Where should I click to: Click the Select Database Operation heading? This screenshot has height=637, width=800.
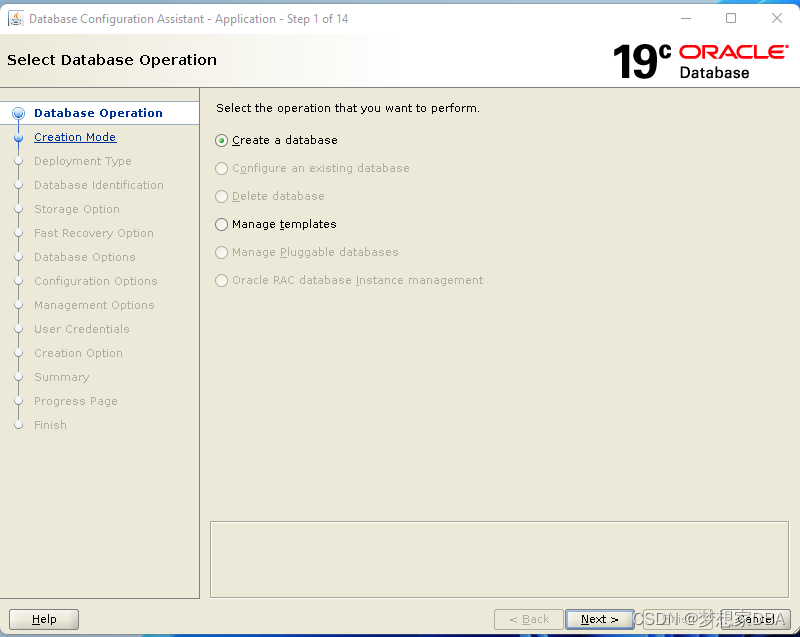click(x=112, y=60)
